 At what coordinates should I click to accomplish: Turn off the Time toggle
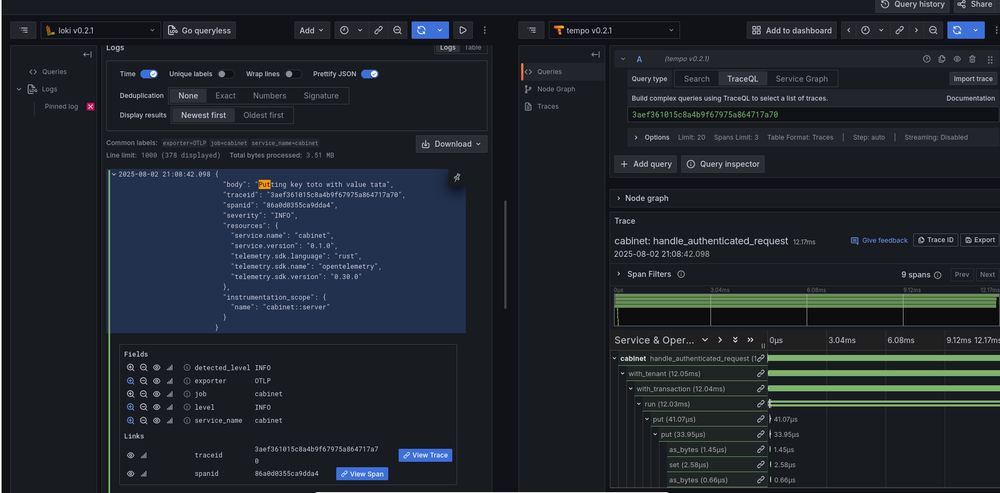tap(149, 74)
